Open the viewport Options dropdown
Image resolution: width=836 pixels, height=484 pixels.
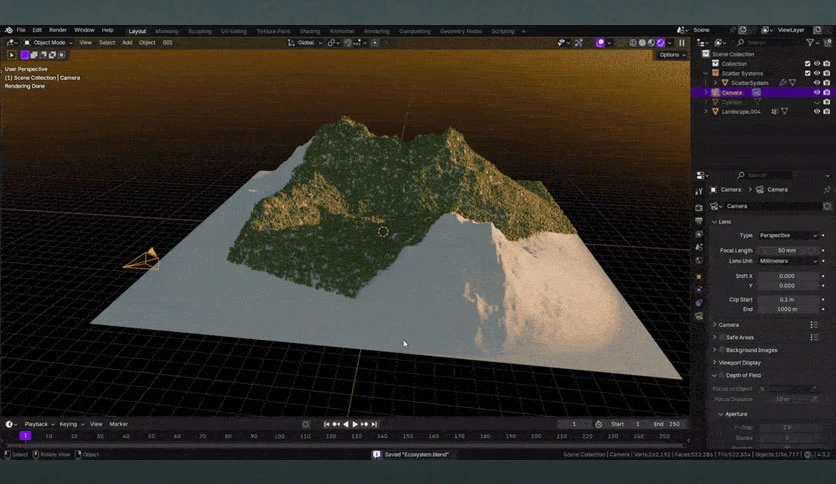[x=672, y=55]
